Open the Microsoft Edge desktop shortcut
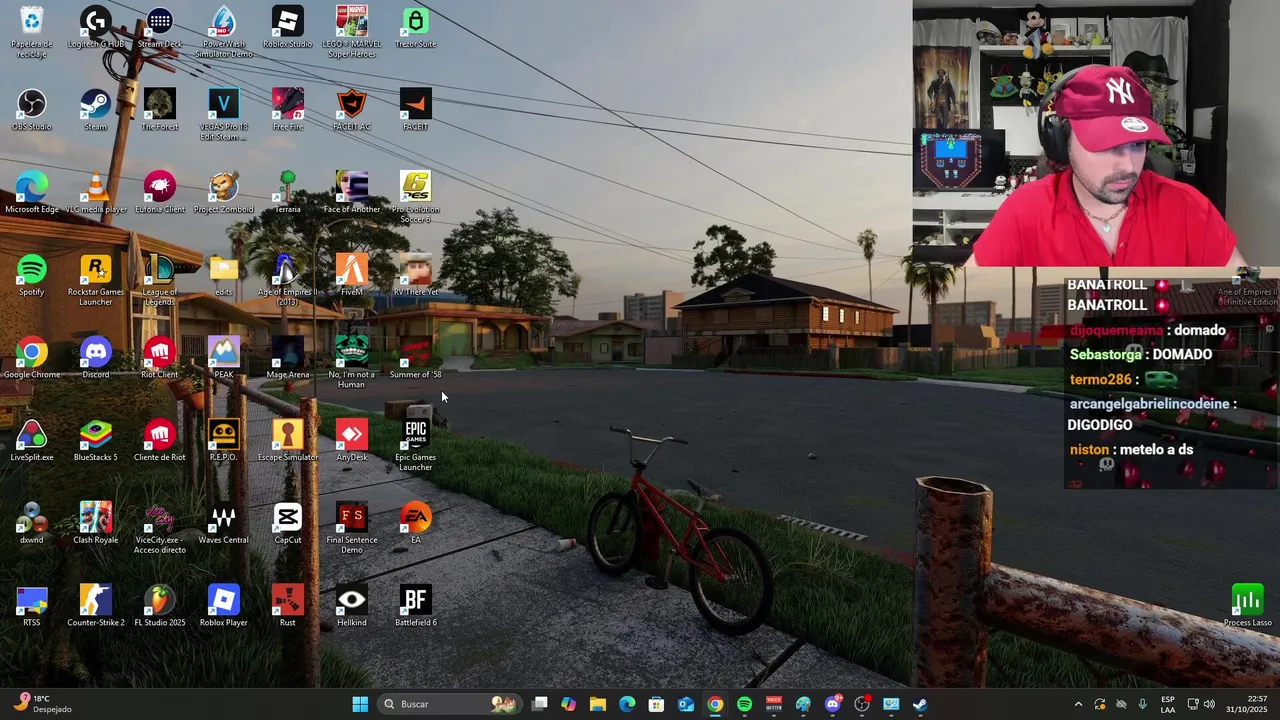 (32, 193)
